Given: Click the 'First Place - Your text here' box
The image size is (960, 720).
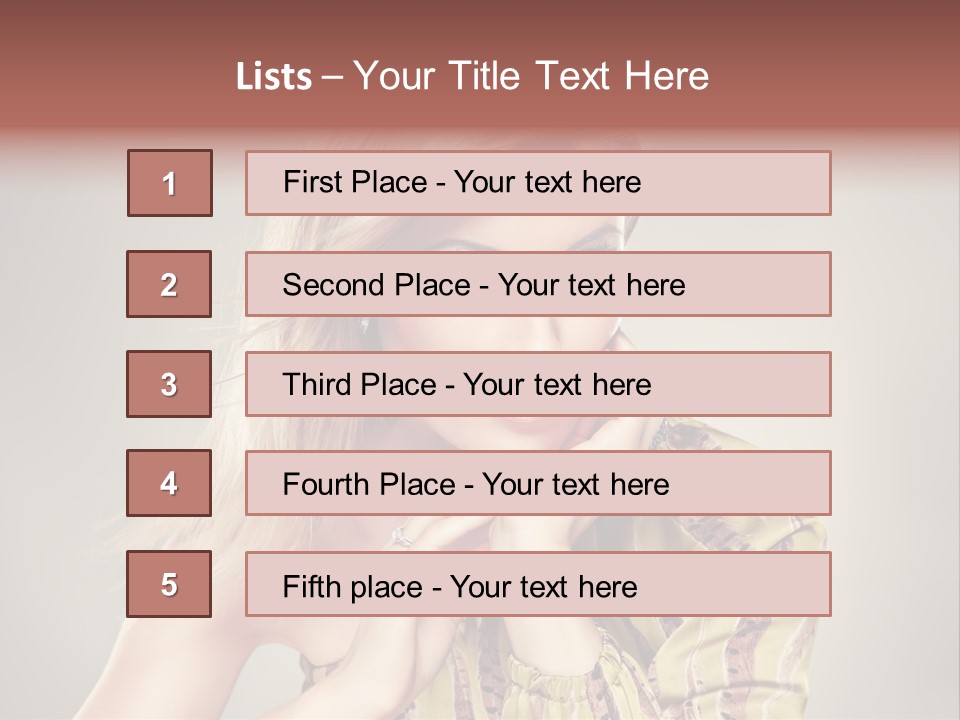Looking at the screenshot, I should coord(538,183).
